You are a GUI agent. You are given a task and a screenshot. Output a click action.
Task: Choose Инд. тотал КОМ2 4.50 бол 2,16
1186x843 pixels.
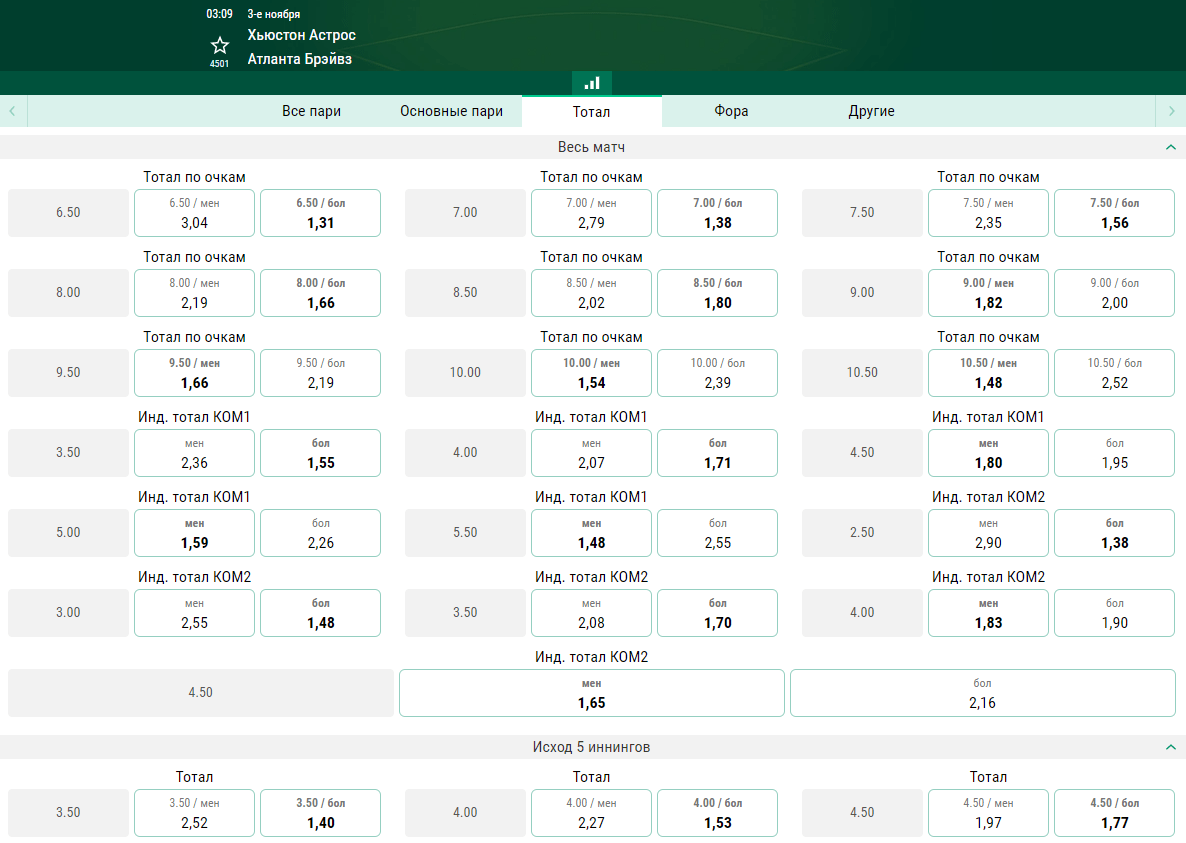(982, 693)
